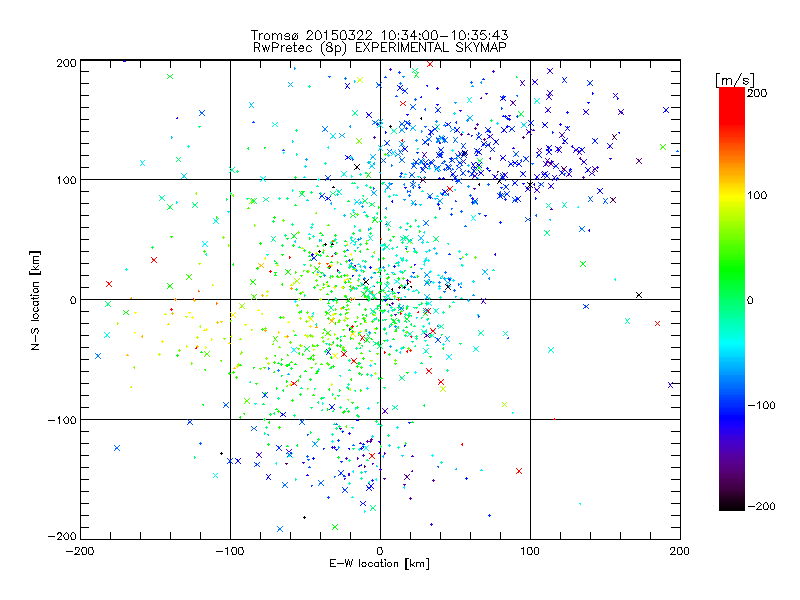Click the colorbar tick label '-100'
The image size is (800, 600).
761,406
